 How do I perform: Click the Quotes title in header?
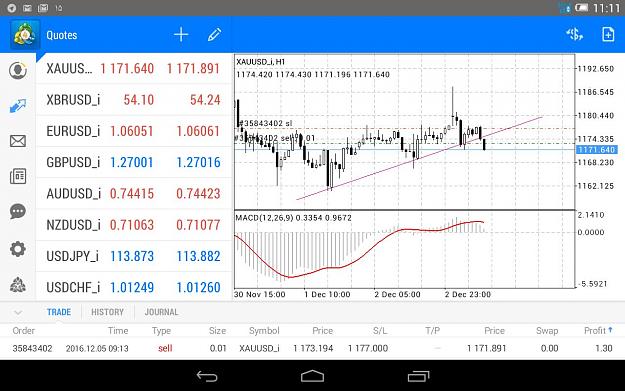(62, 35)
